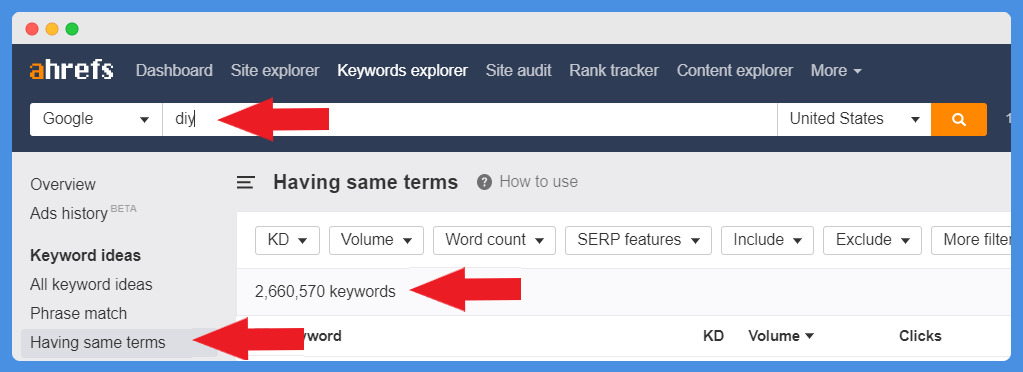This screenshot has width=1023, height=372.
Task: Select Phrase match in sidebar
Action: pos(78,314)
